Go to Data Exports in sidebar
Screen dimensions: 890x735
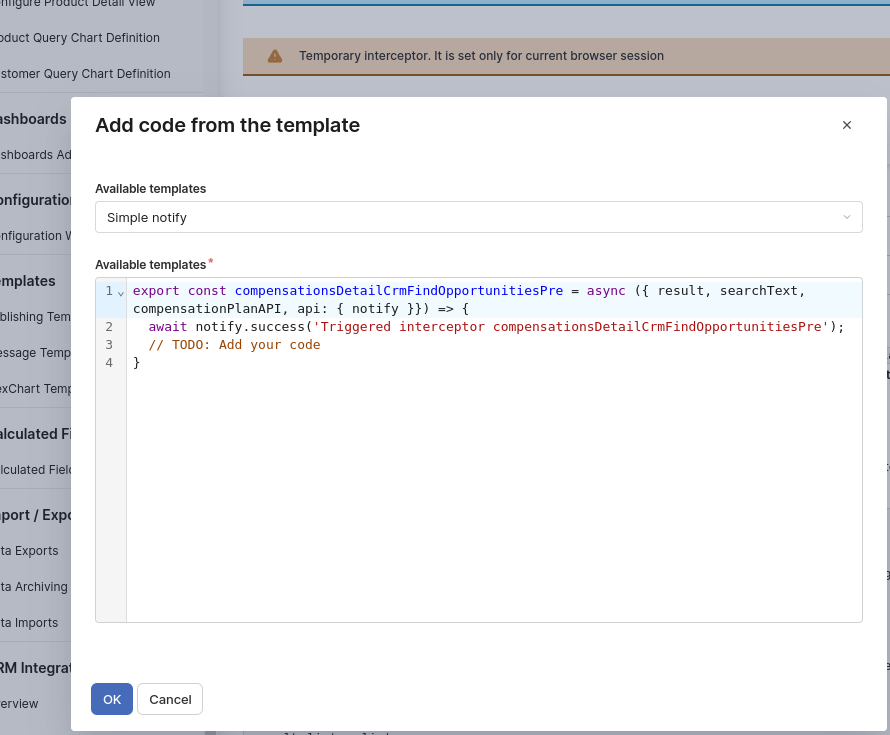point(30,551)
